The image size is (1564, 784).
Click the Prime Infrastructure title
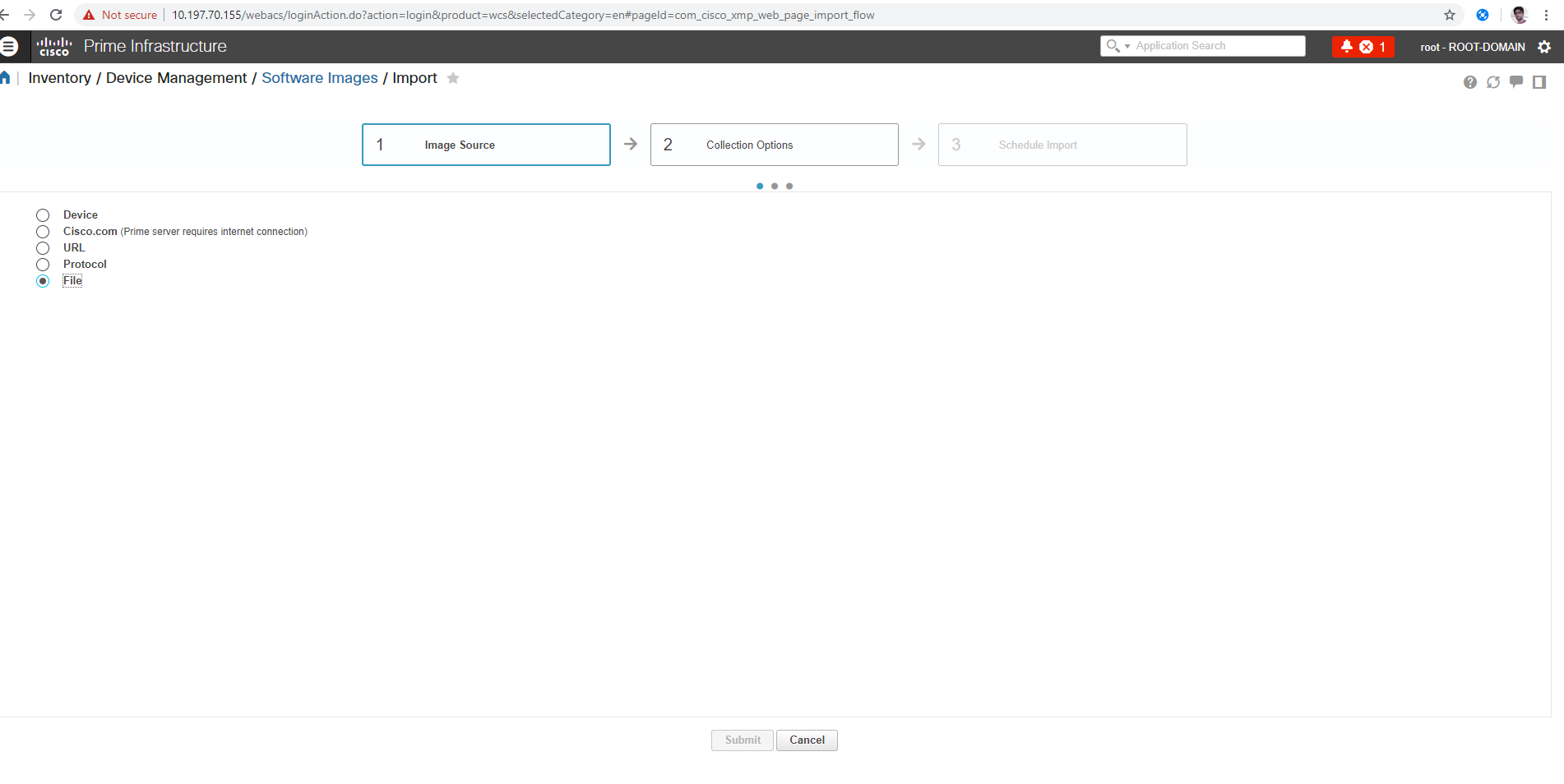155,47
